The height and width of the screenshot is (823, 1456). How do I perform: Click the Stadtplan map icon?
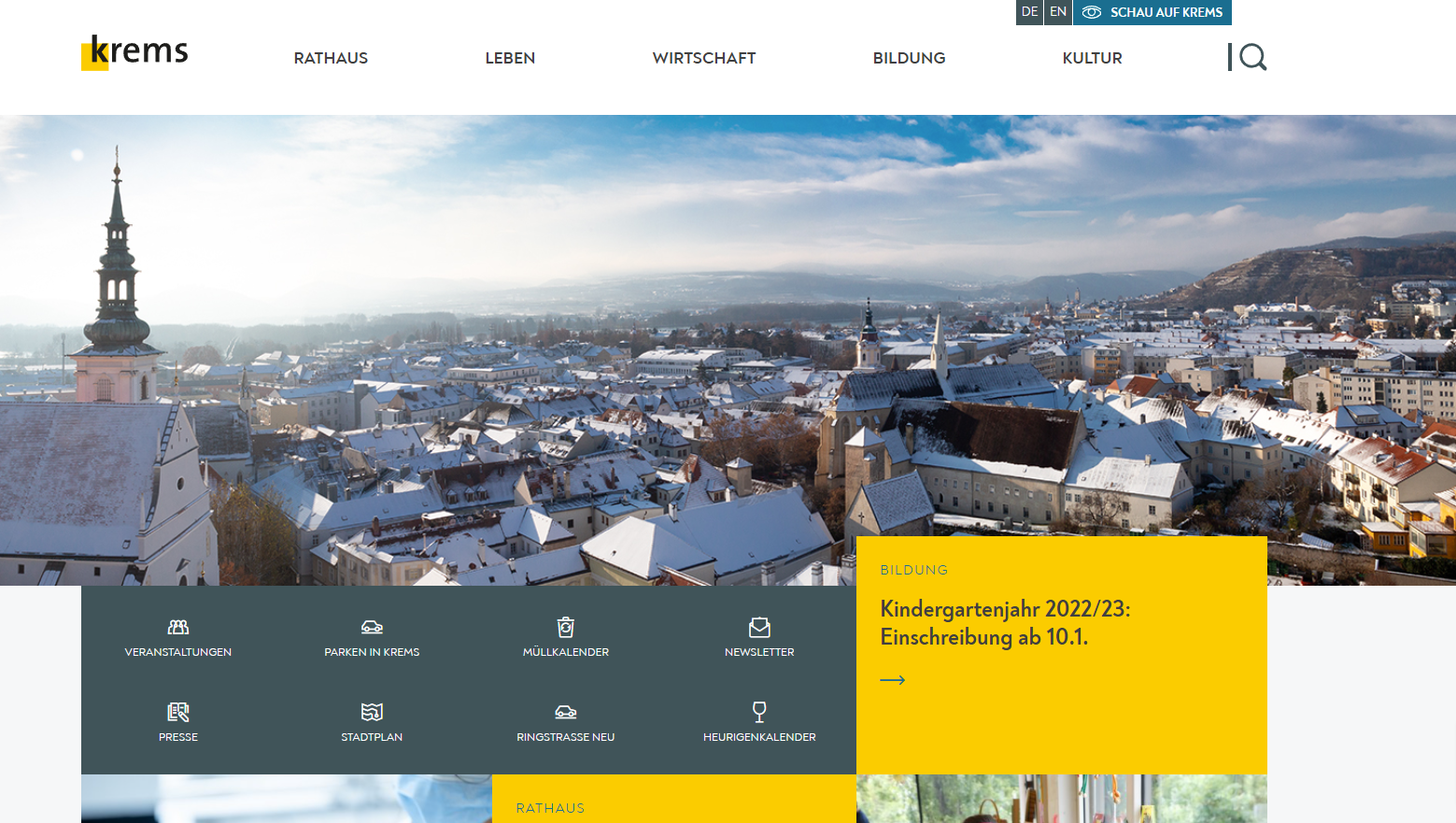pyautogui.click(x=372, y=712)
